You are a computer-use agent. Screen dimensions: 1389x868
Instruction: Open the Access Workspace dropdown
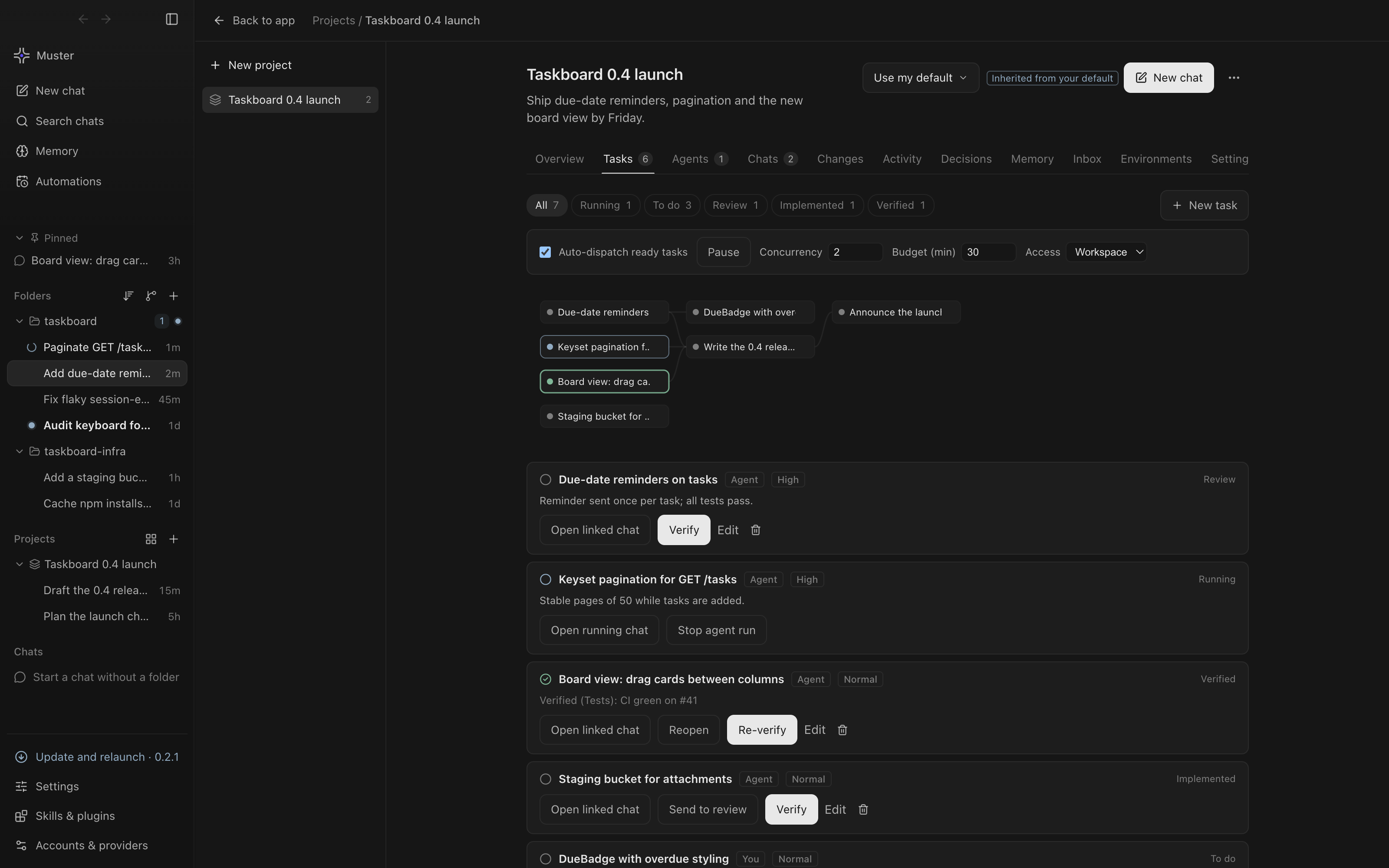pyautogui.click(x=1106, y=252)
